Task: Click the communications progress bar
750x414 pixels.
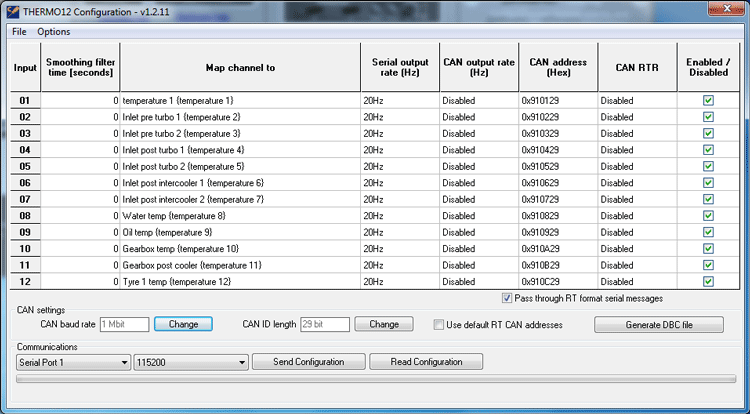Action: coord(375,380)
